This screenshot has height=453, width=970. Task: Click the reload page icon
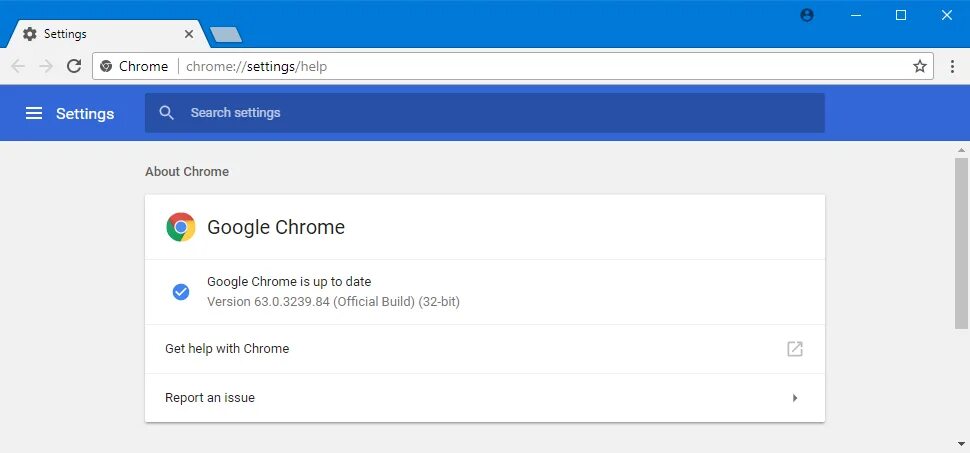point(74,66)
